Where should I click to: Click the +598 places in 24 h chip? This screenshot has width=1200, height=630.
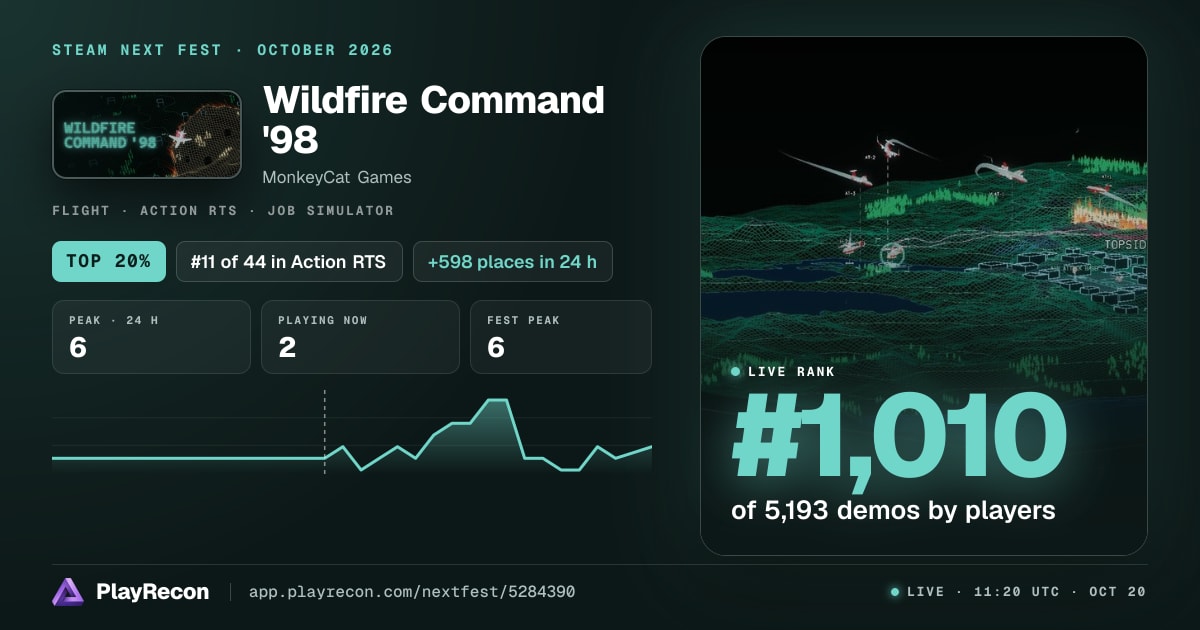[512, 262]
